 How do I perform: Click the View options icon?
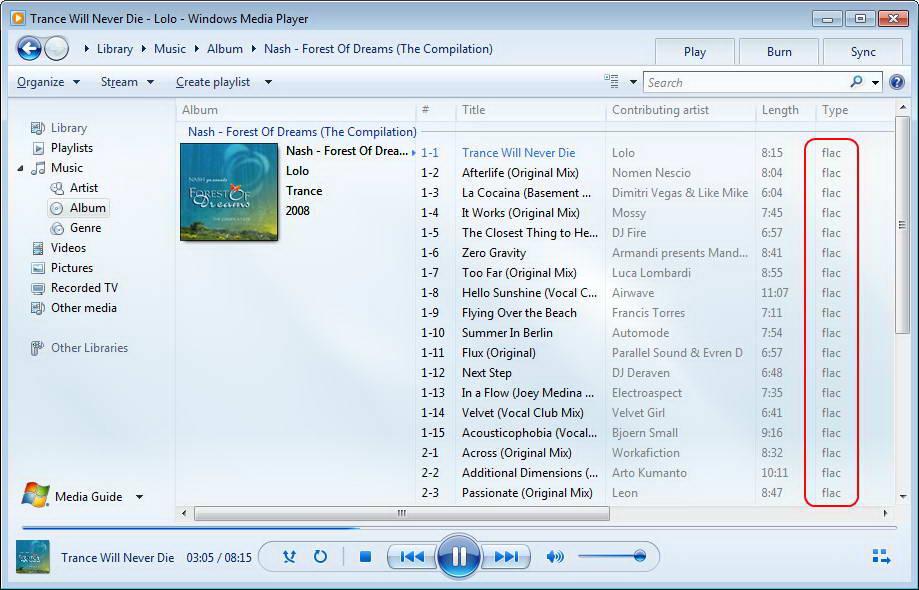pyautogui.click(x=611, y=81)
